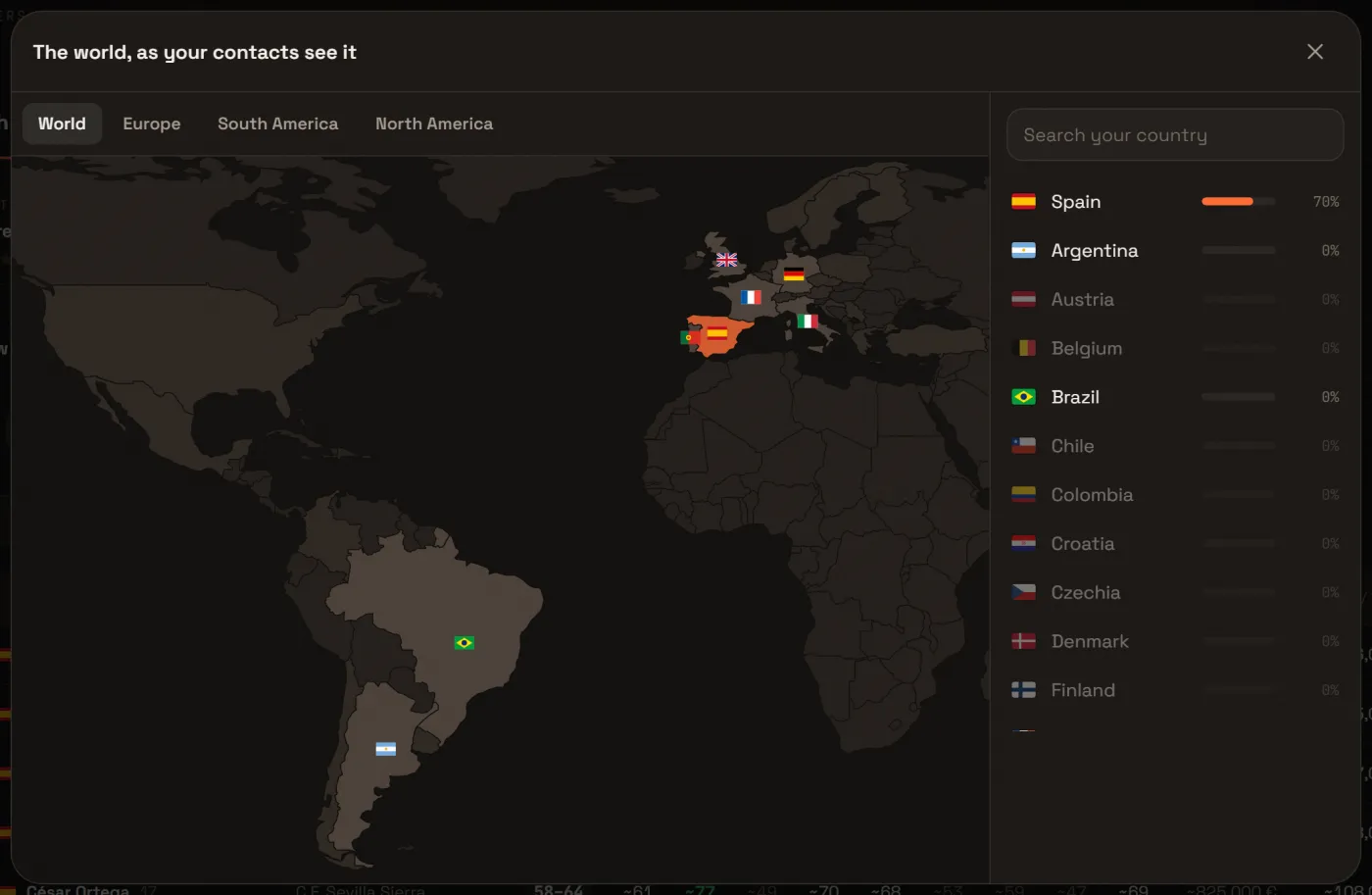Click the United Kingdom flag on the map
1372x895 pixels.
pos(726,260)
